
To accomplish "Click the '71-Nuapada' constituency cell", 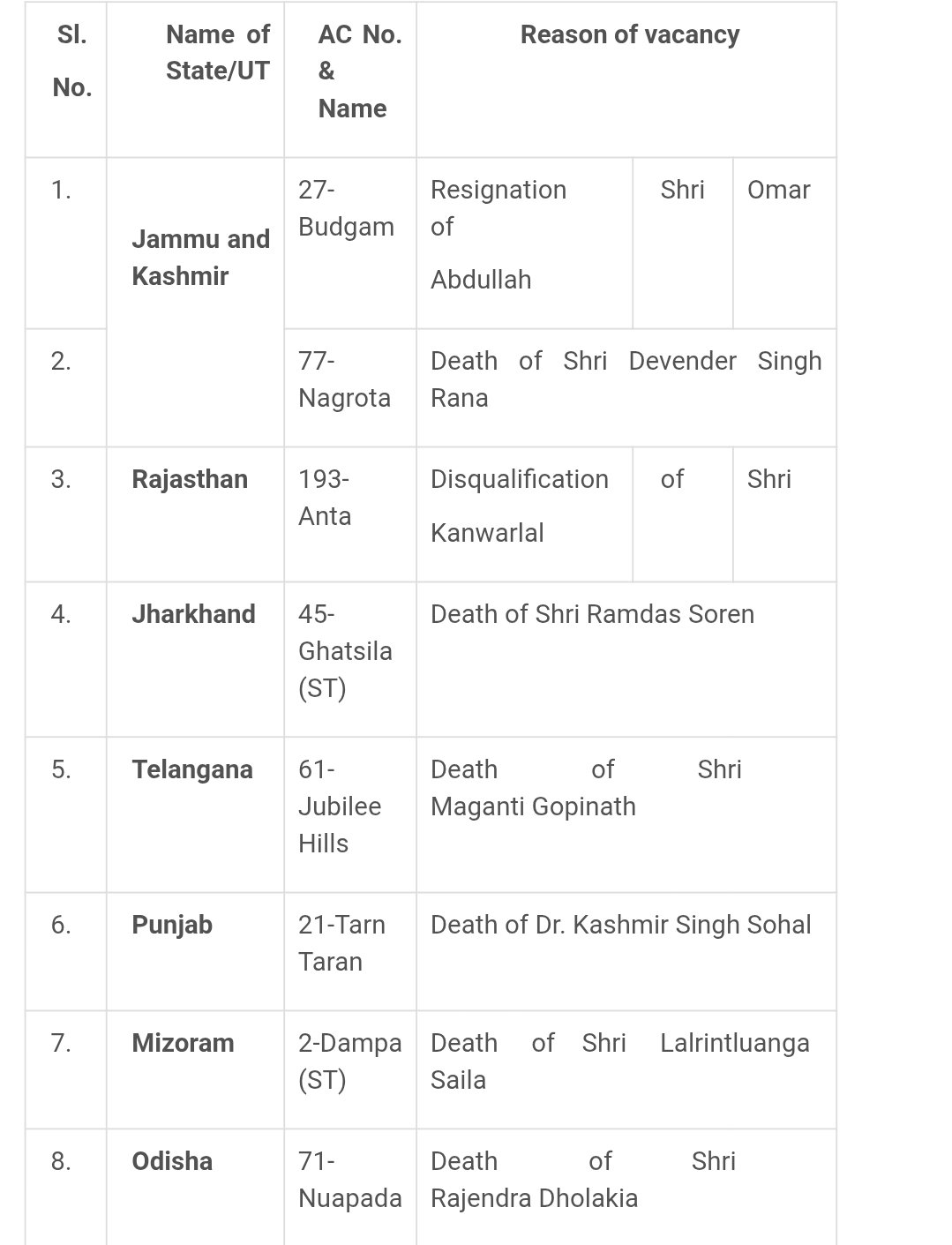I will pos(349,1180).
